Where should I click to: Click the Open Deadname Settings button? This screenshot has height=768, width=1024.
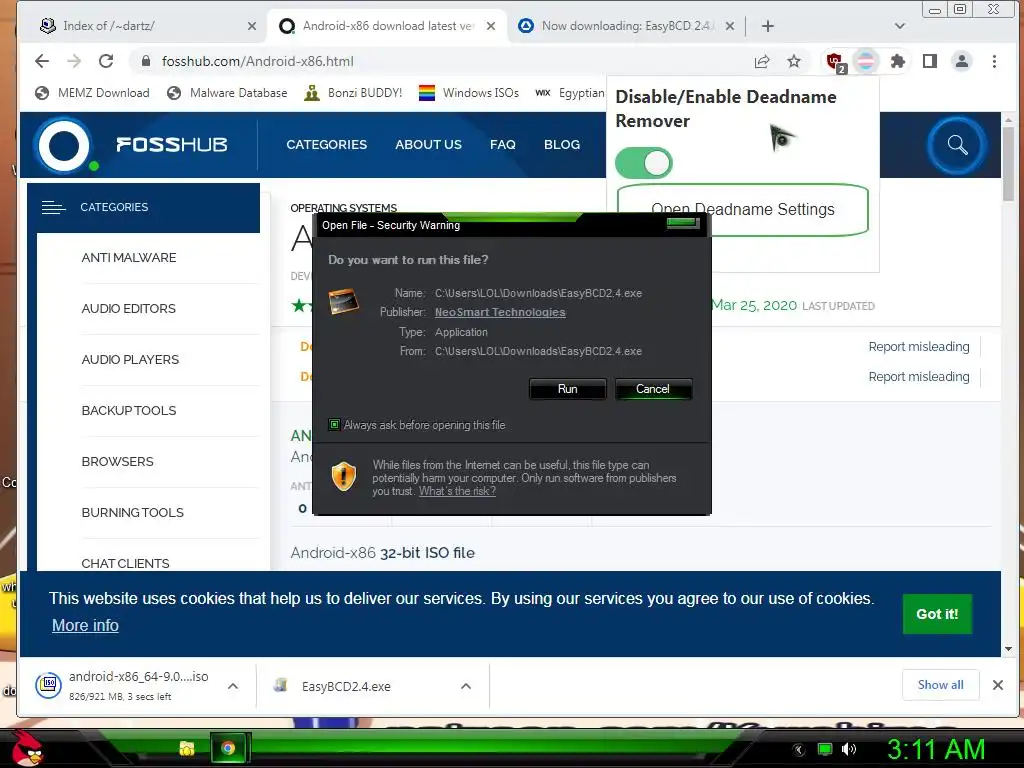pyautogui.click(x=743, y=210)
